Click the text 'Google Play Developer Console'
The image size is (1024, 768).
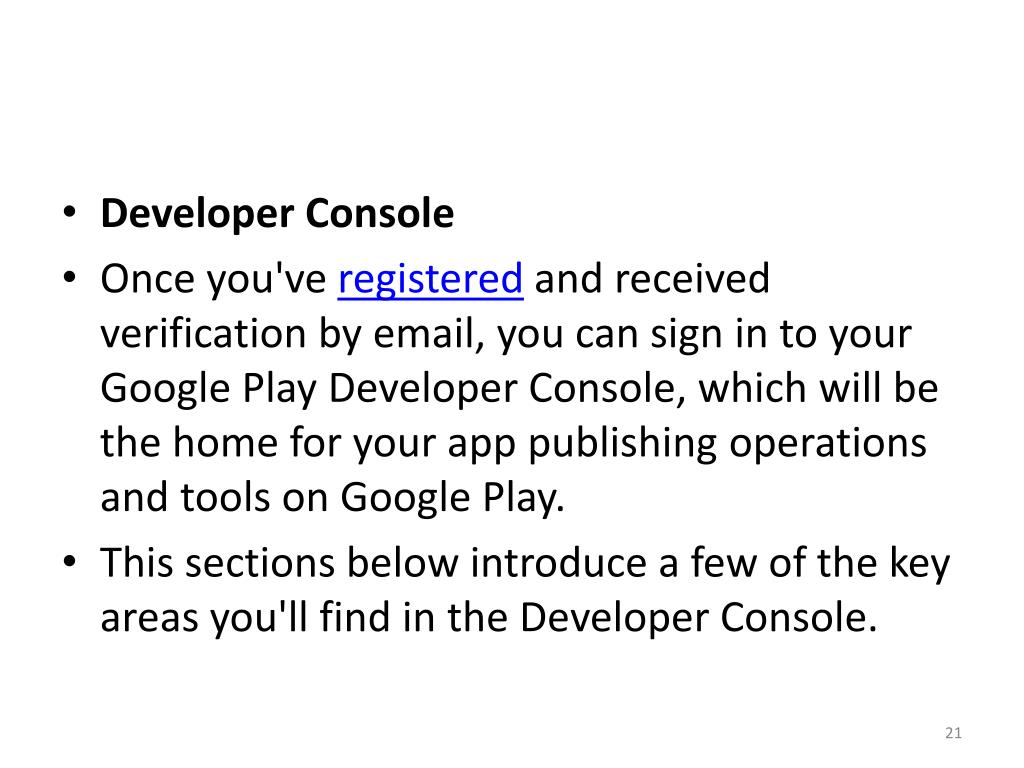click(x=389, y=389)
